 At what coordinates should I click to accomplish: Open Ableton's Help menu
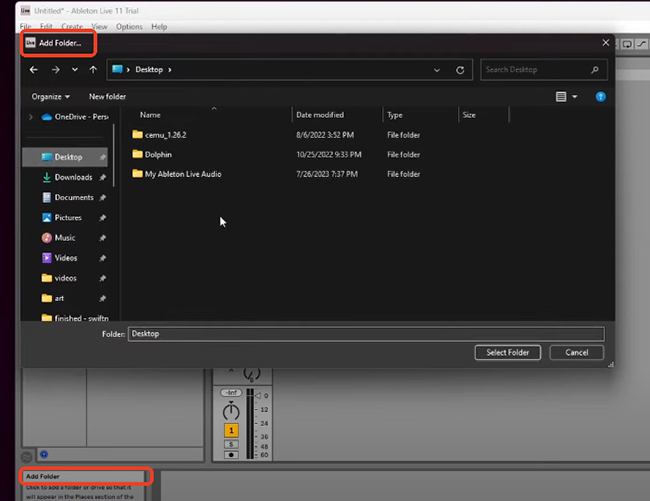point(159,27)
